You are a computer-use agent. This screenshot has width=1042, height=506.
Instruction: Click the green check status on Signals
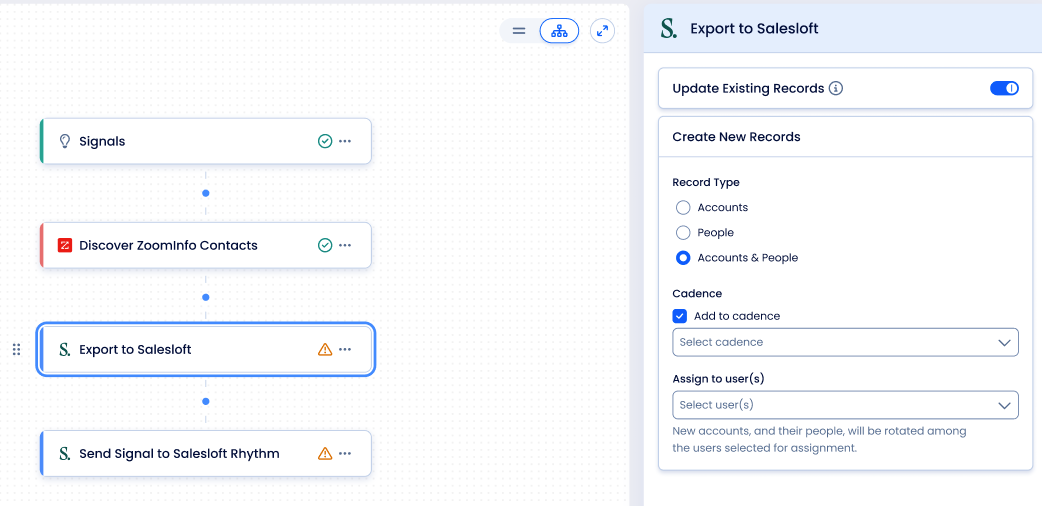[324, 141]
